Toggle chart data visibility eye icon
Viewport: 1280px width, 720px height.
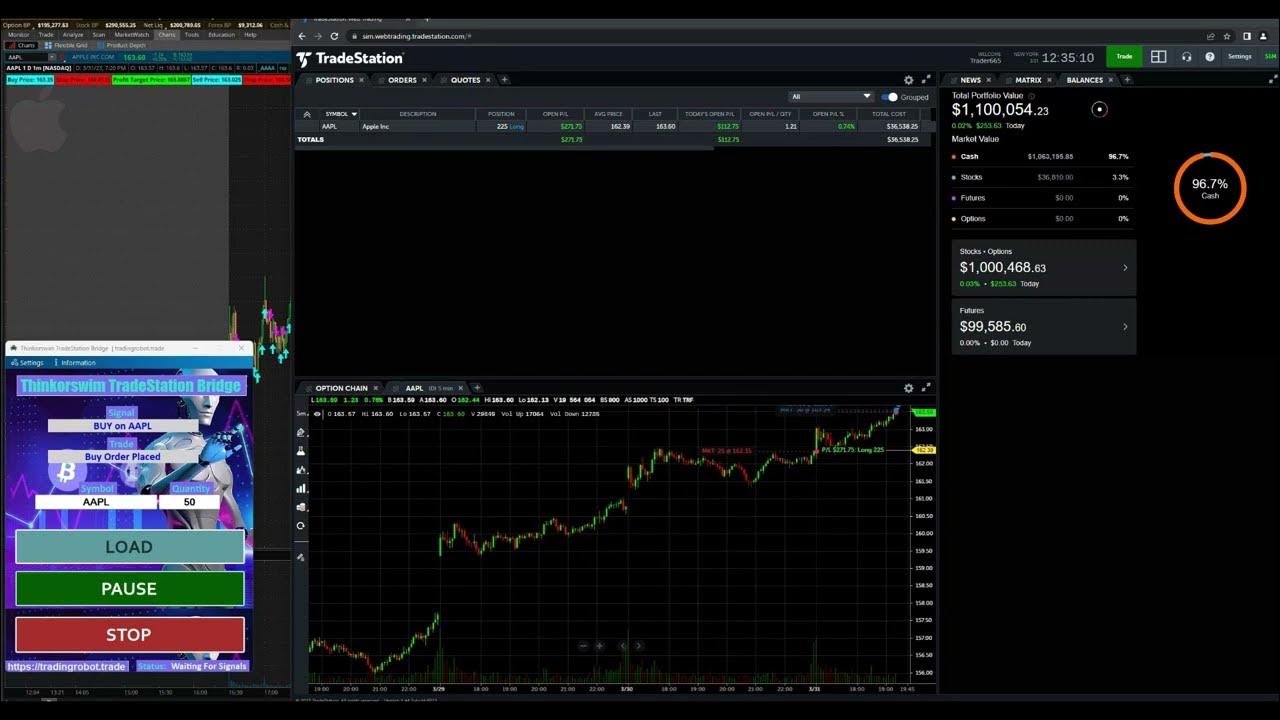click(x=318, y=414)
